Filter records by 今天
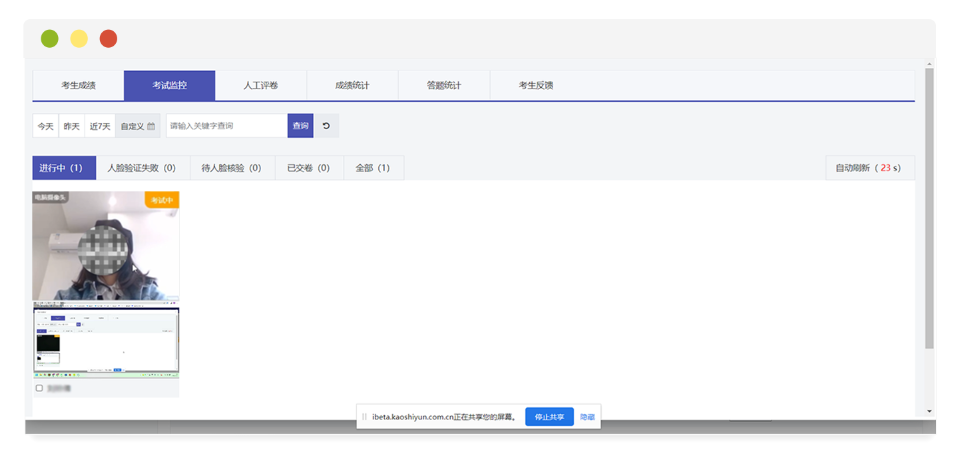Image resolution: width=955 pixels, height=457 pixels. tap(46, 126)
